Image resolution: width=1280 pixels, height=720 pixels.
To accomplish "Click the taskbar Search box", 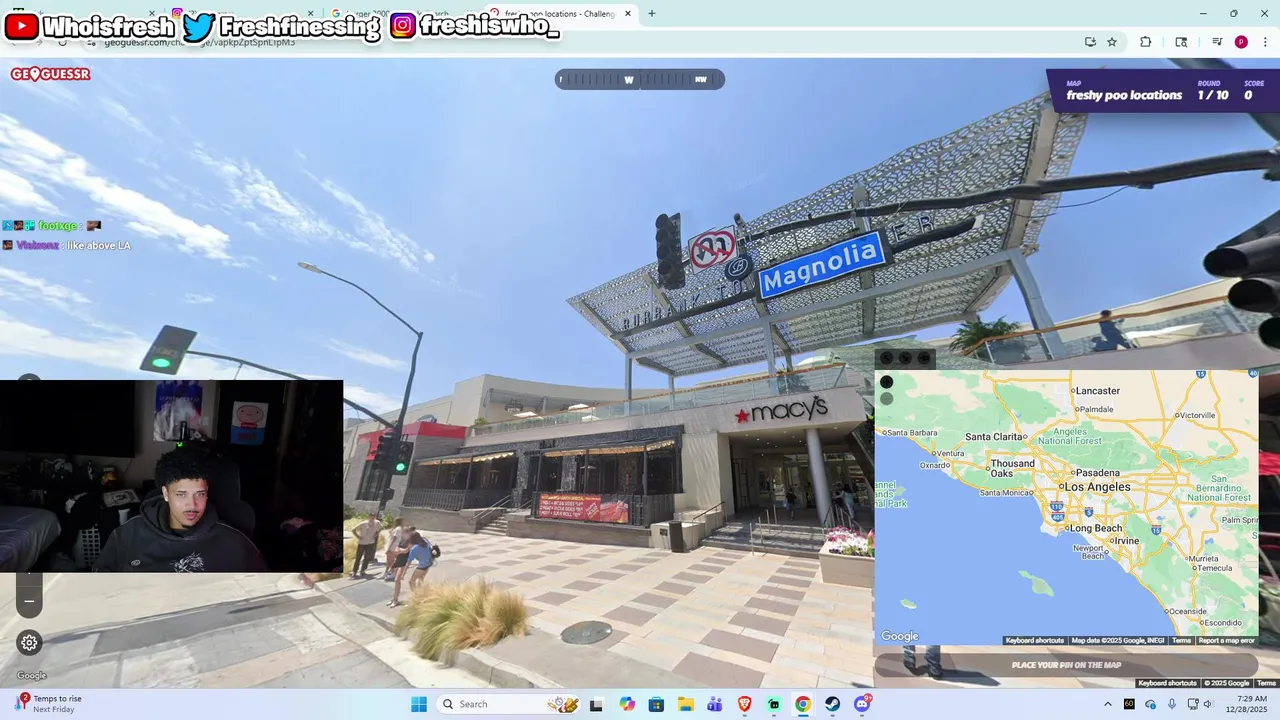I will [510, 704].
